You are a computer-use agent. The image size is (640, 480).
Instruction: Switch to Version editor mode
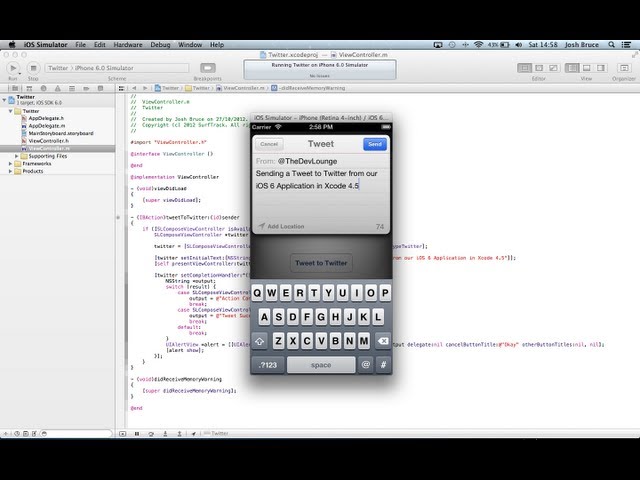553,68
